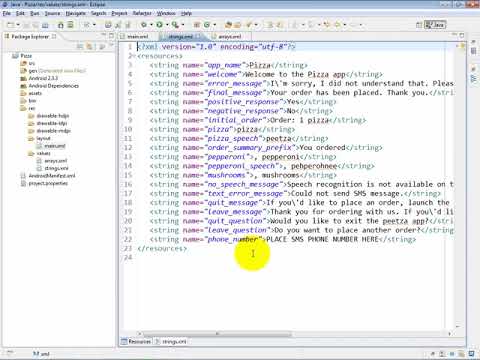
Task: Open the Android Virtual Device Manager icon
Action: (x=70, y=25)
